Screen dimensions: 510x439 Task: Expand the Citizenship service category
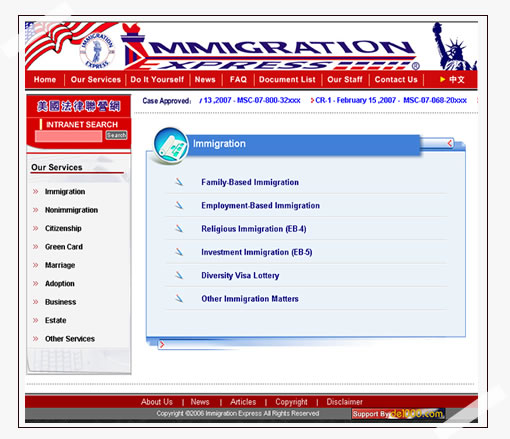(63, 228)
